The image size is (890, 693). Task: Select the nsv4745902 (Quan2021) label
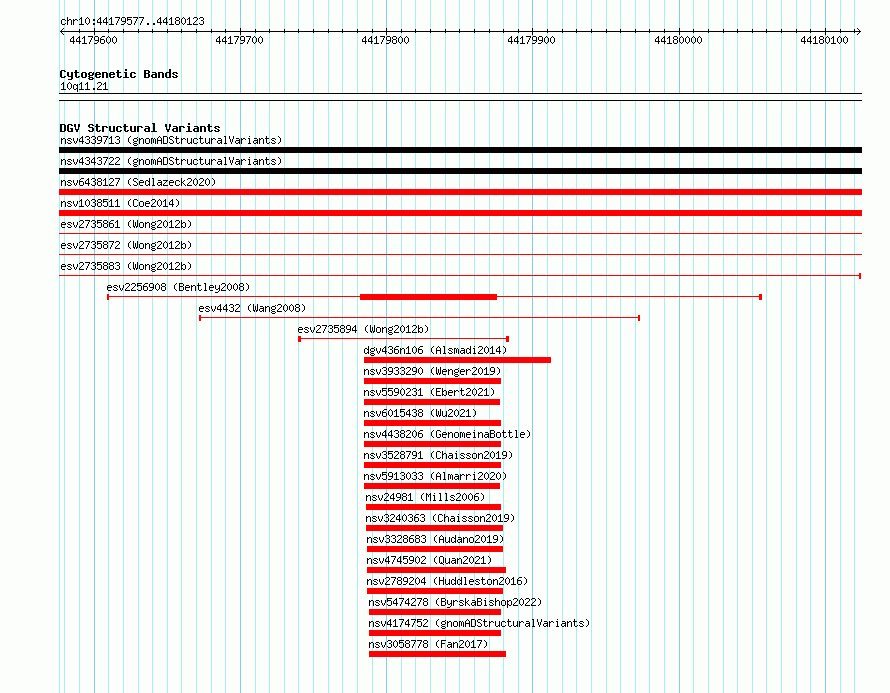coord(429,560)
